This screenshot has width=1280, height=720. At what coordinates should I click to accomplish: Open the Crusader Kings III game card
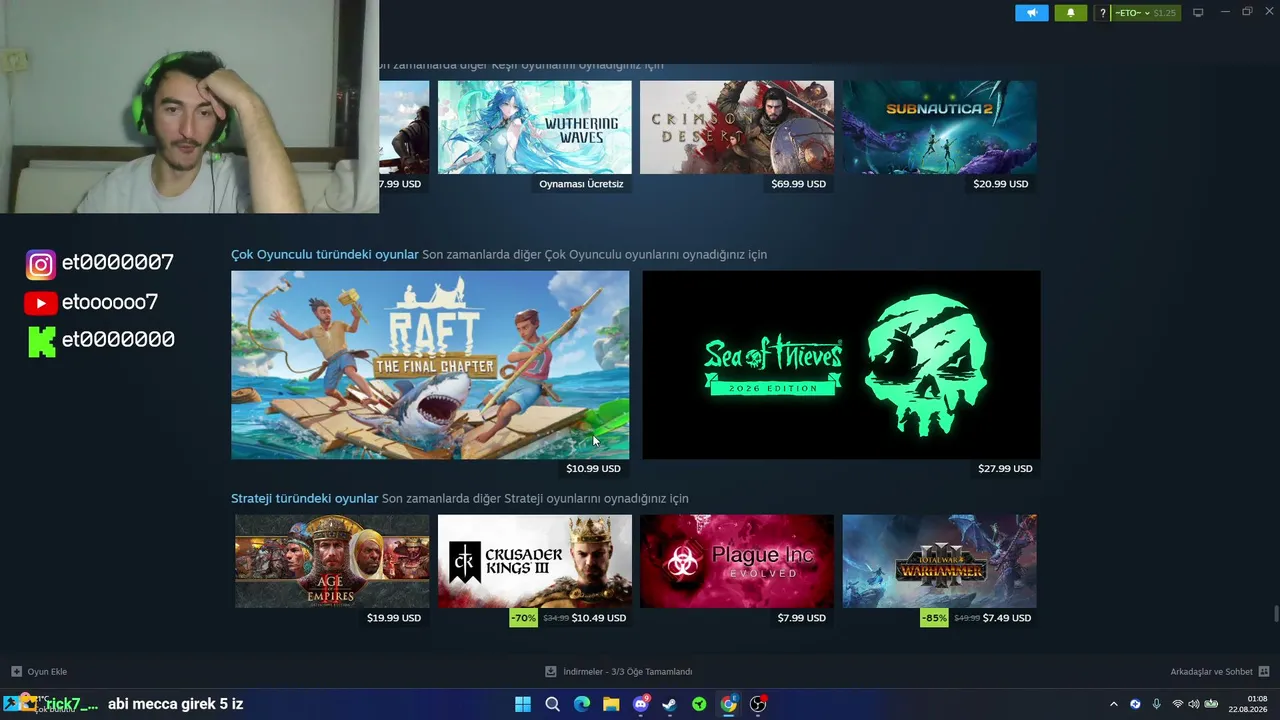[x=535, y=561]
